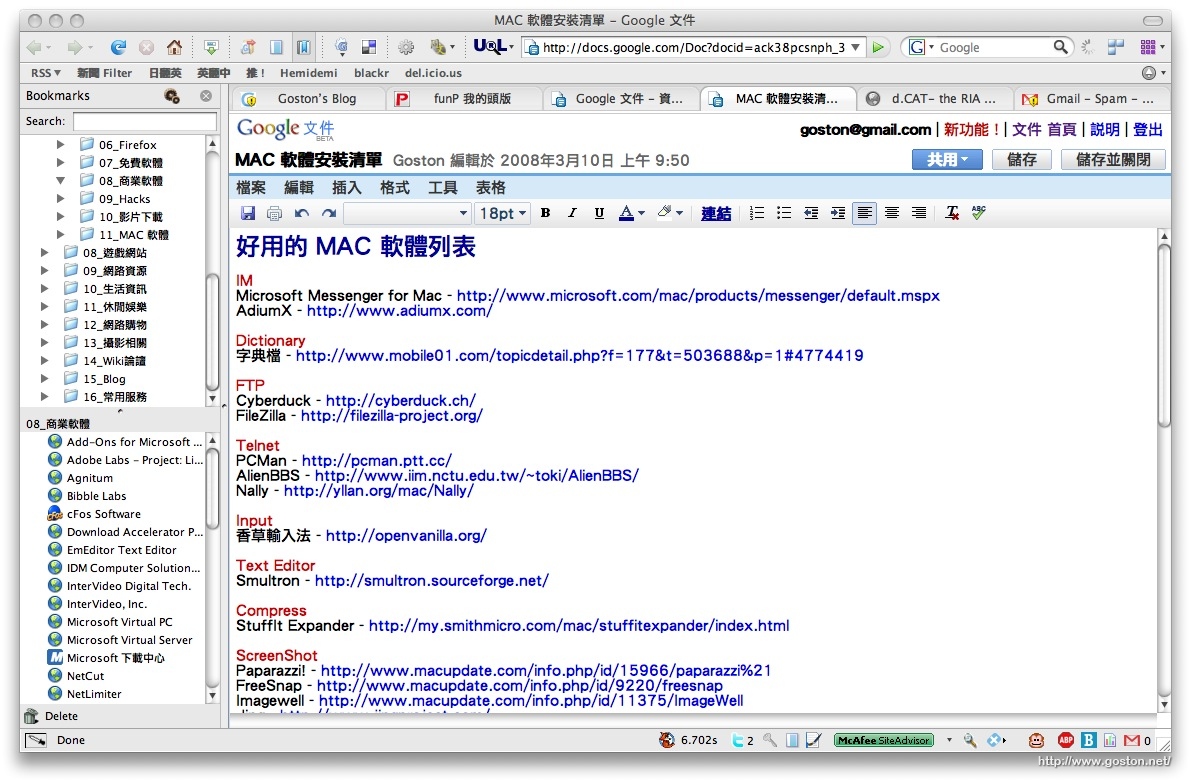Click the save floppy disk icon
This screenshot has width=1191, height=782.
248,213
